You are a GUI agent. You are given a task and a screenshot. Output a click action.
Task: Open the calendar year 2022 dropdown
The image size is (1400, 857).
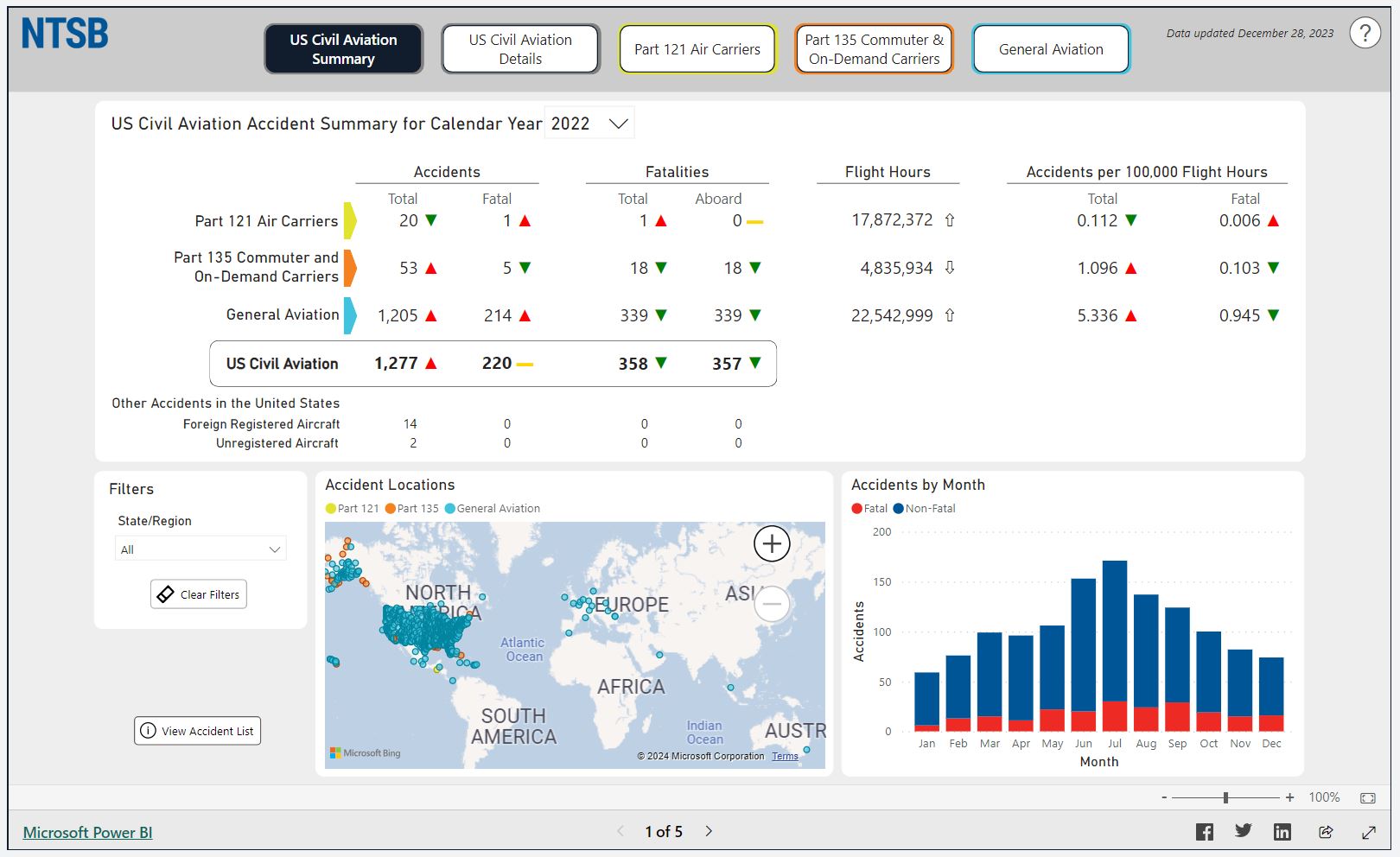tap(590, 124)
